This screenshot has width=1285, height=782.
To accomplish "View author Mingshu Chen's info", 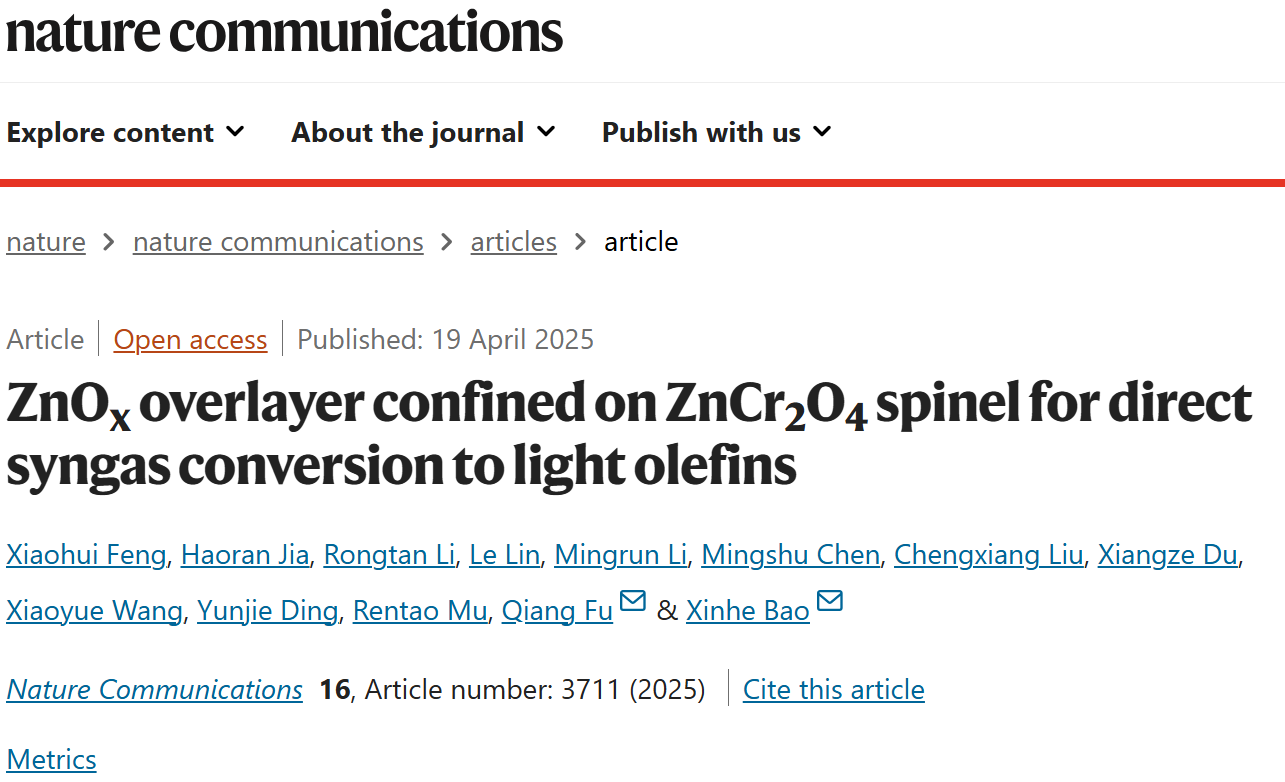I will tap(790, 555).
